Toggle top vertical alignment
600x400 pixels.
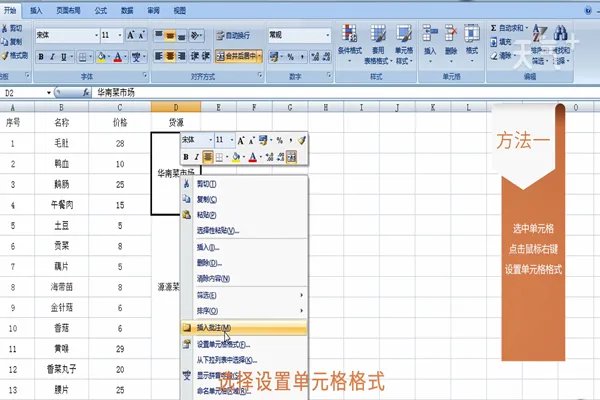(x=159, y=36)
